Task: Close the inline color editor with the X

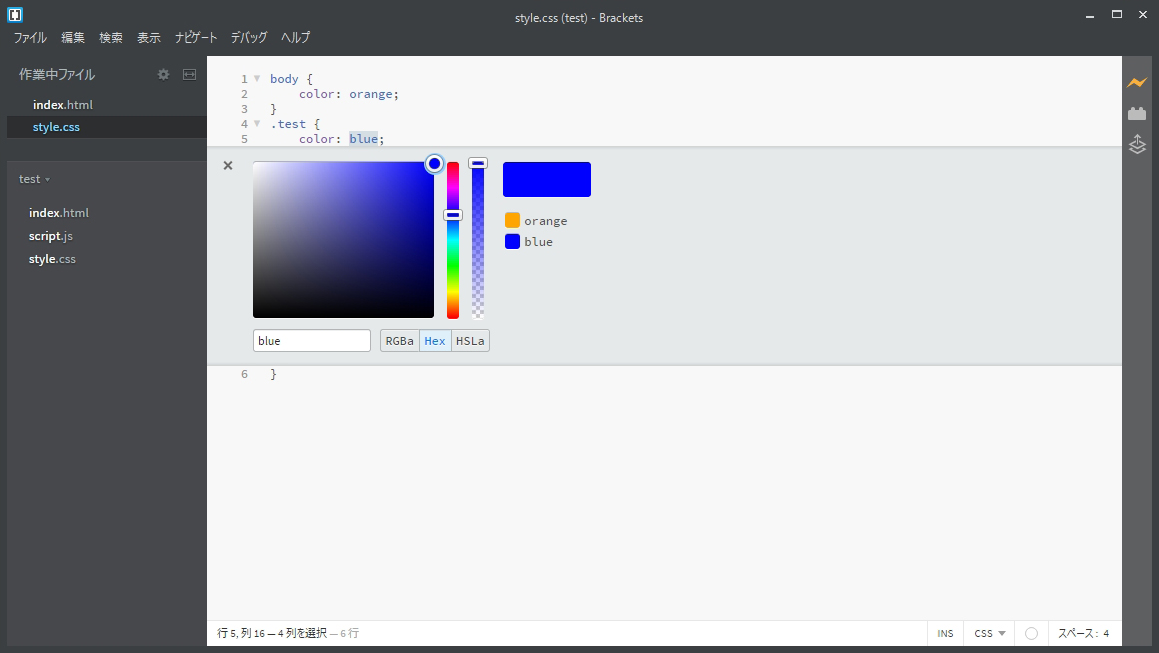Action: click(x=227, y=165)
